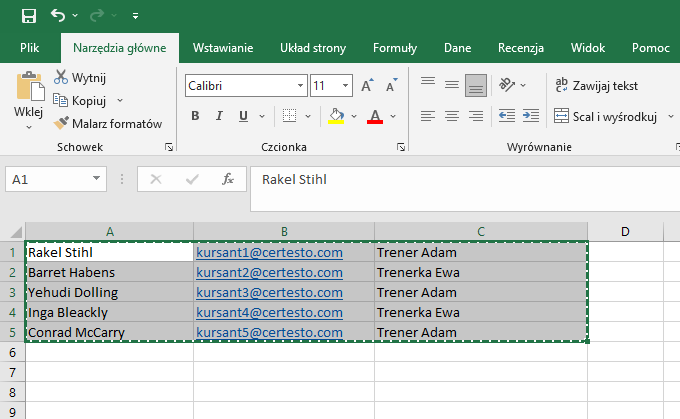Switch to the Recenzja tab
Image resolution: width=680 pixels, height=419 pixels.
[x=521, y=48]
